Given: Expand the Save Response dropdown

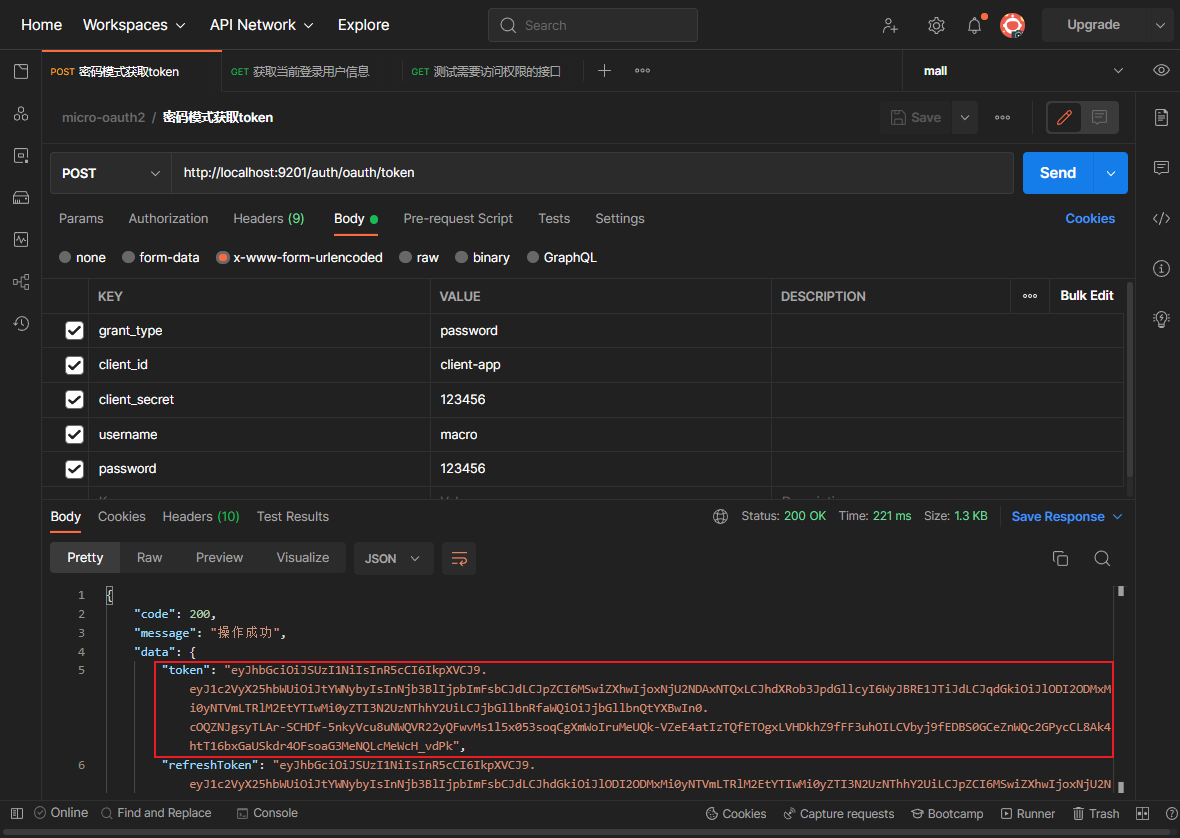Looking at the screenshot, I should 1118,517.
